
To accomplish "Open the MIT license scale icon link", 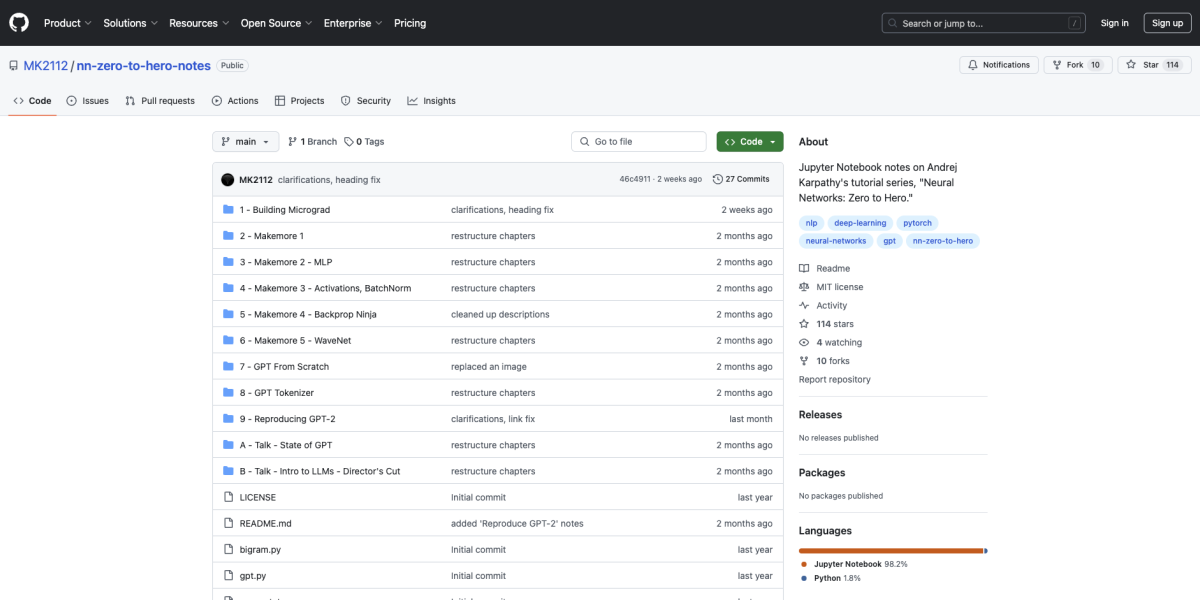I will pos(804,287).
